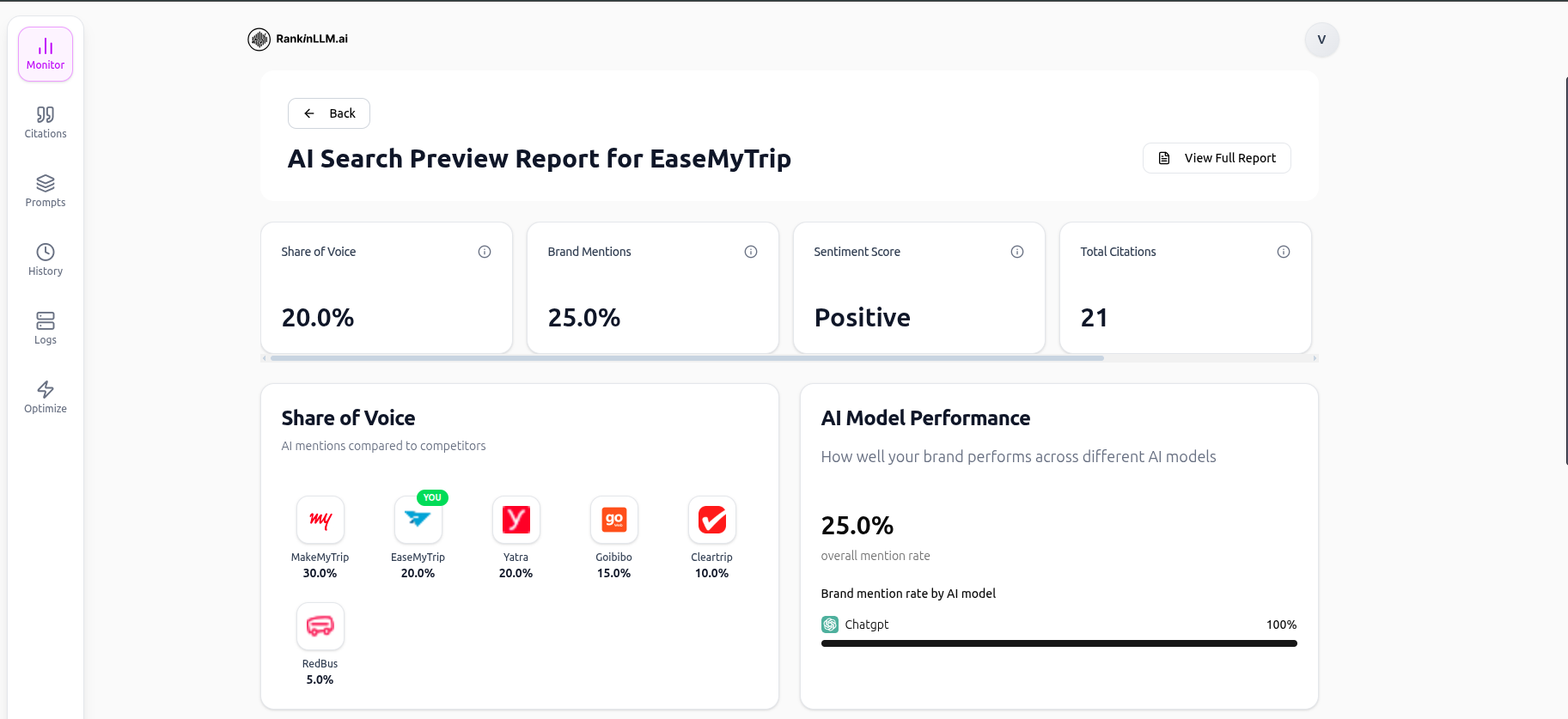Open the Citations section in sidebar
Image resolution: width=1568 pixels, height=719 pixels.
click(46, 123)
